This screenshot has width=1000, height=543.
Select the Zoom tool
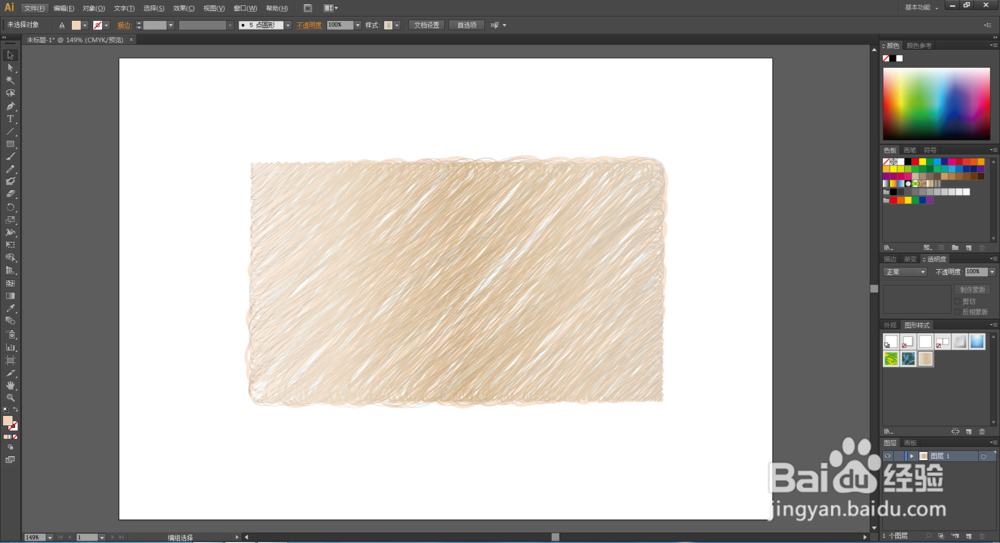tap(10, 398)
